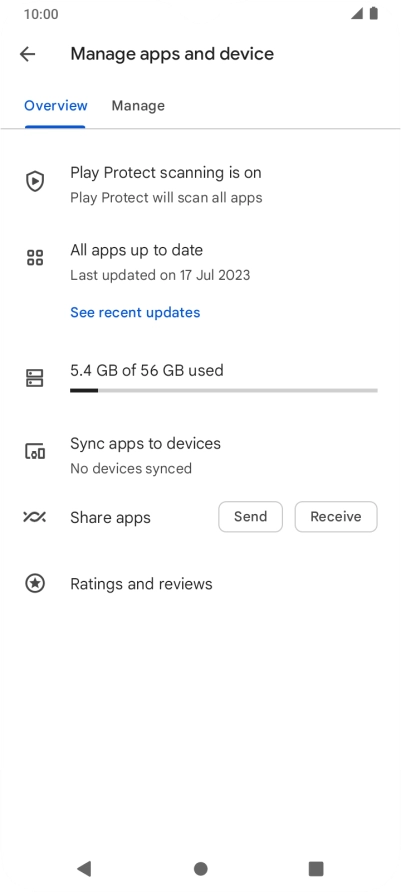
Task: Switch to the Manage tab
Action: click(x=138, y=106)
